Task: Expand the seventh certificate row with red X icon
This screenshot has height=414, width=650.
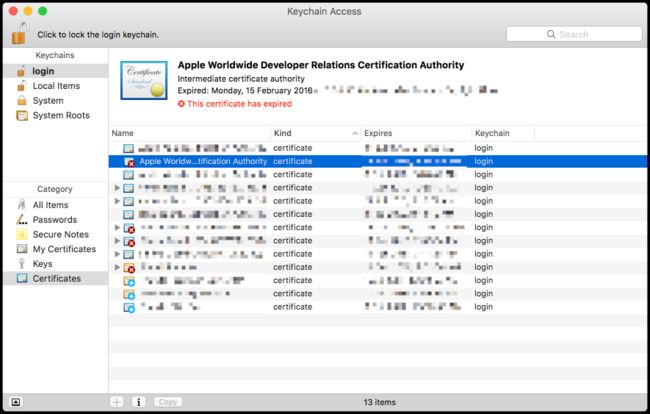Action: tap(117, 228)
